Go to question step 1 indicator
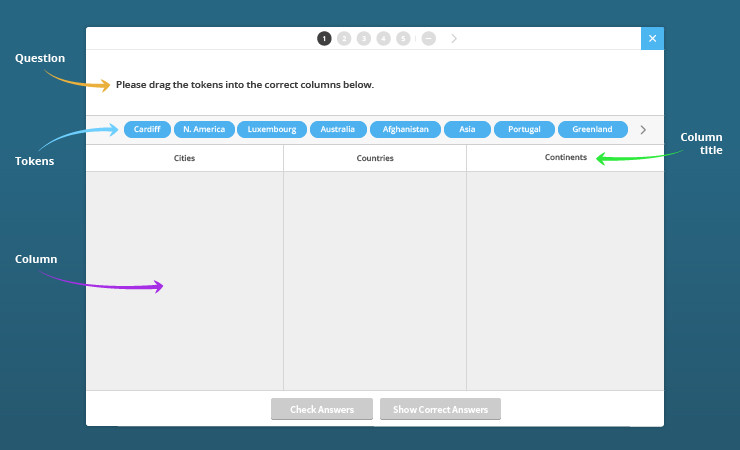The height and width of the screenshot is (450, 740). pyautogui.click(x=324, y=39)
